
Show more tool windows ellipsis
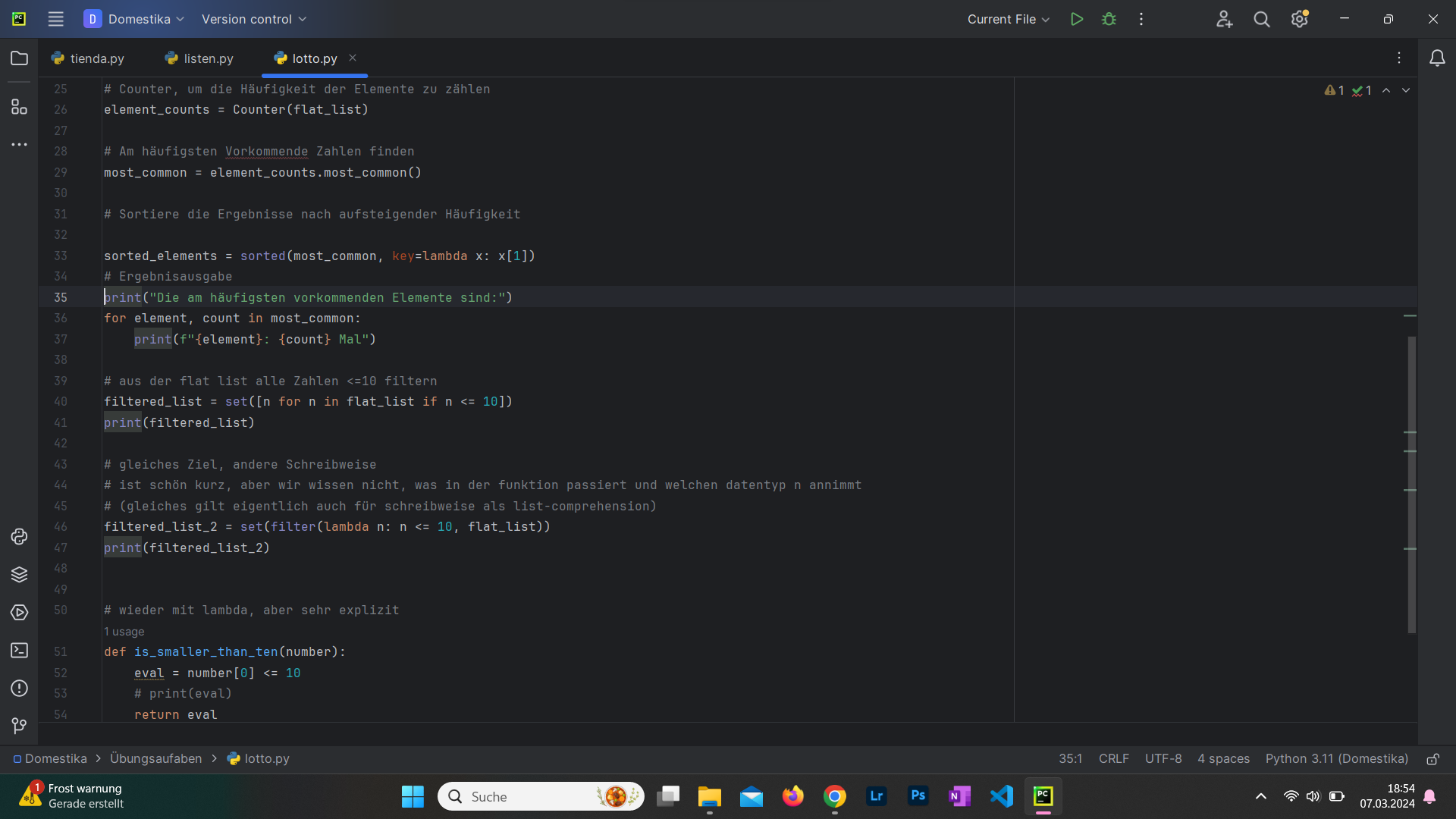pos(20,144)
